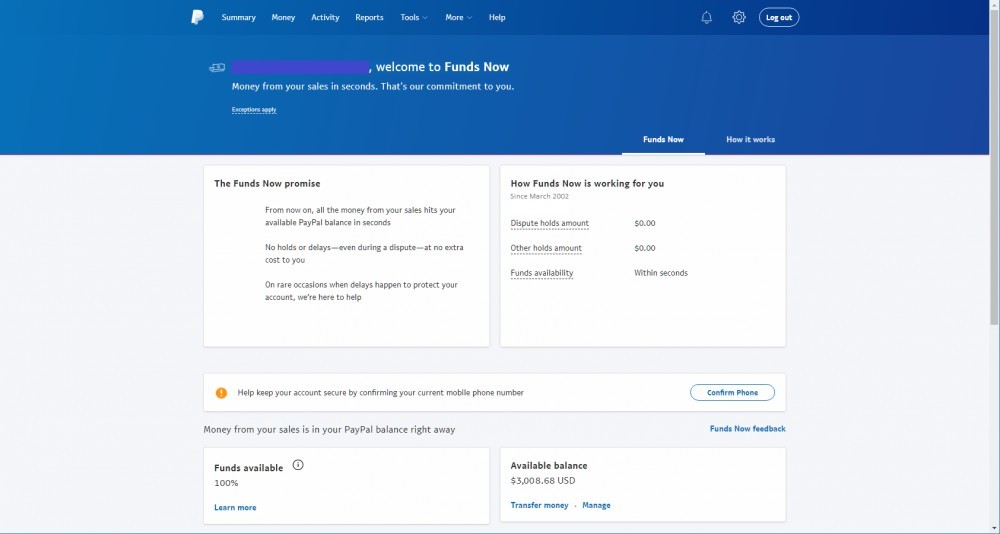Click the Dispute holds amount label
1000x534 pixels.
(x=550, y=223)
